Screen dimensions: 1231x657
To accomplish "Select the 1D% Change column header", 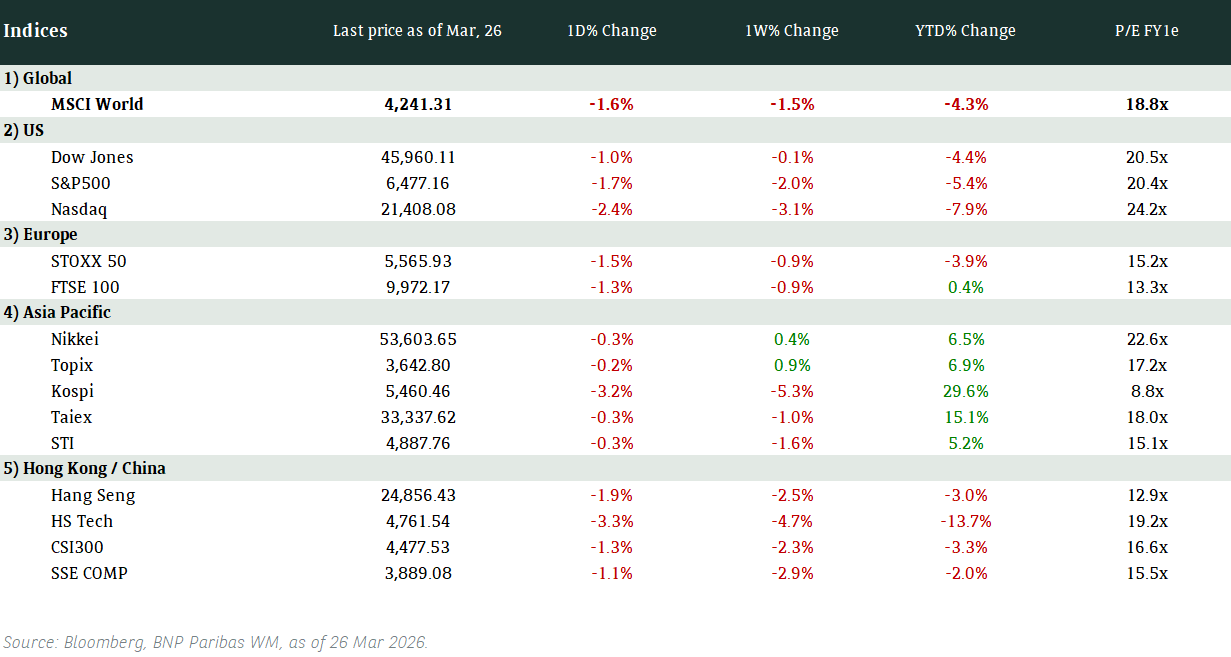I will point(611,31).
